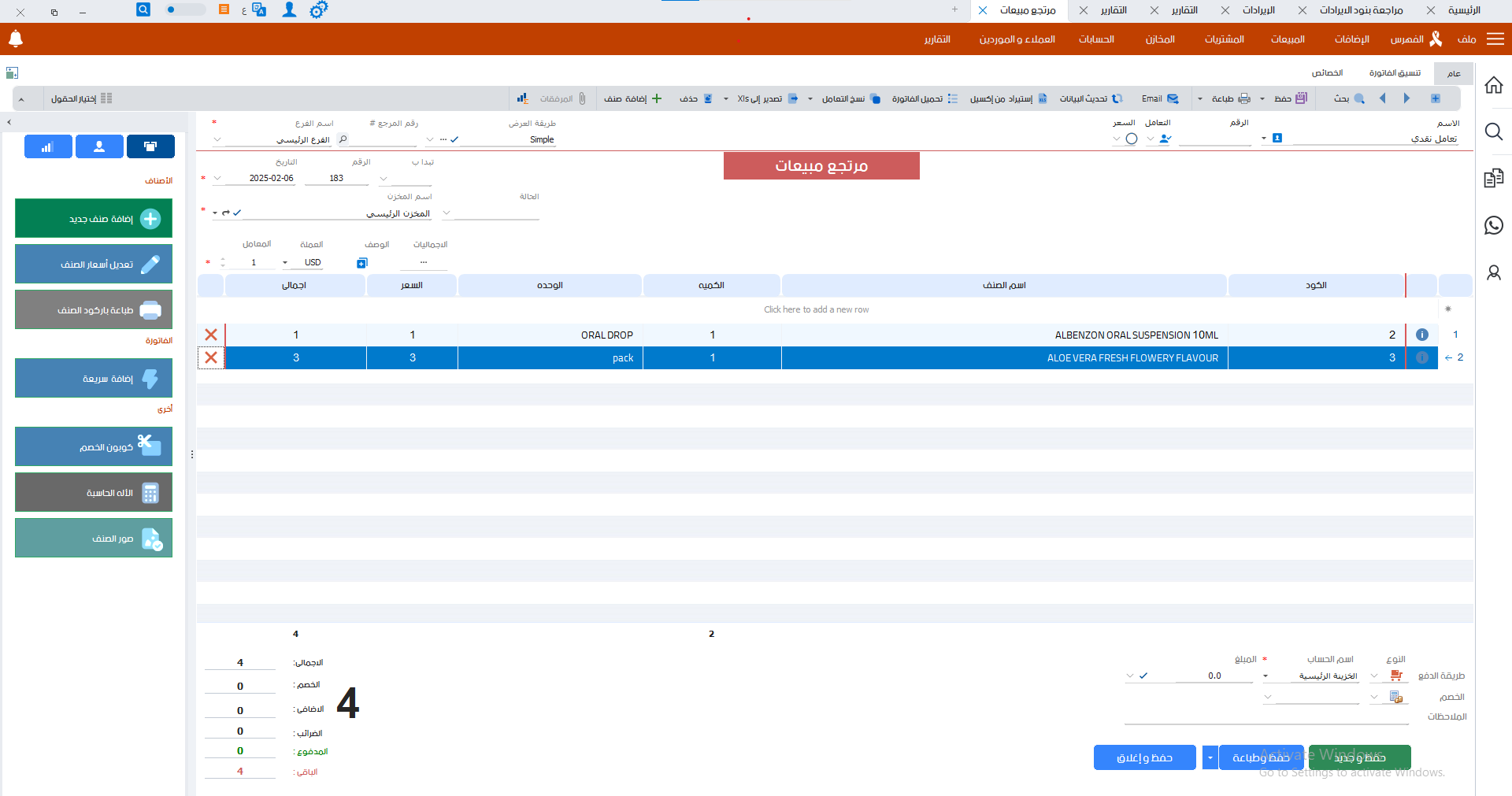The width and height of the screenshot is (1512, 796).
Task: Toggle the switch in the title bar
Action: click(184, 10)
